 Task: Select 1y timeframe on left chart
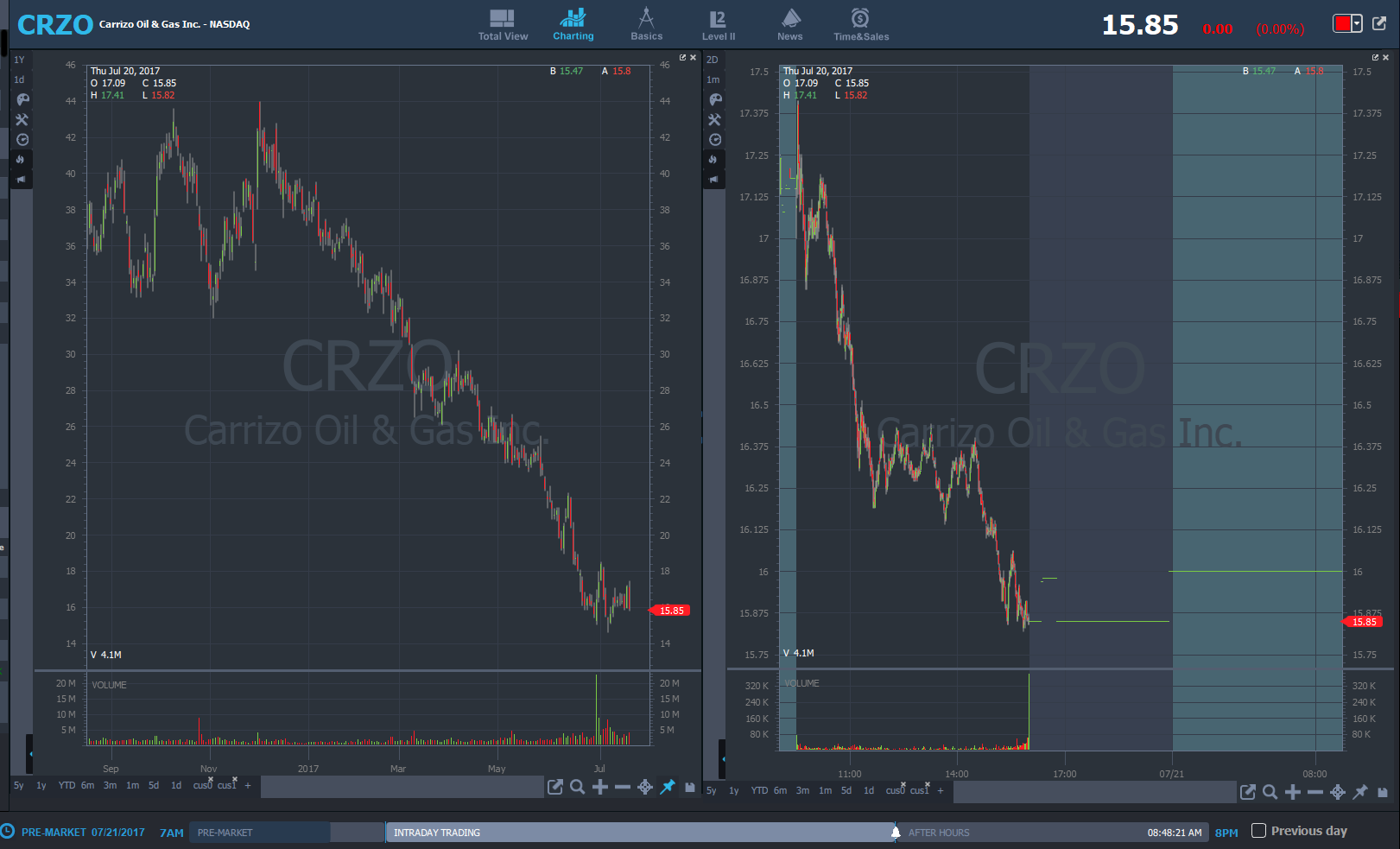(x=41, y=785)
